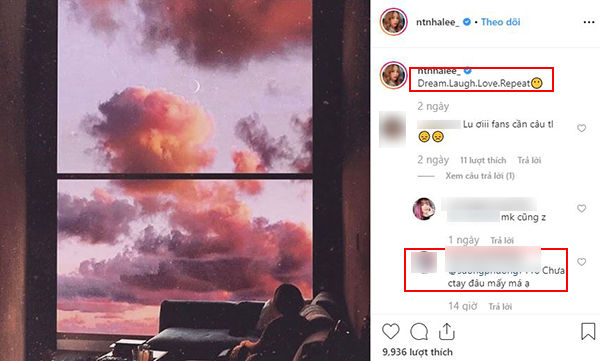
Task: Reply to the comment with 11 lượt thích
Action: click(x=529, y=160)
